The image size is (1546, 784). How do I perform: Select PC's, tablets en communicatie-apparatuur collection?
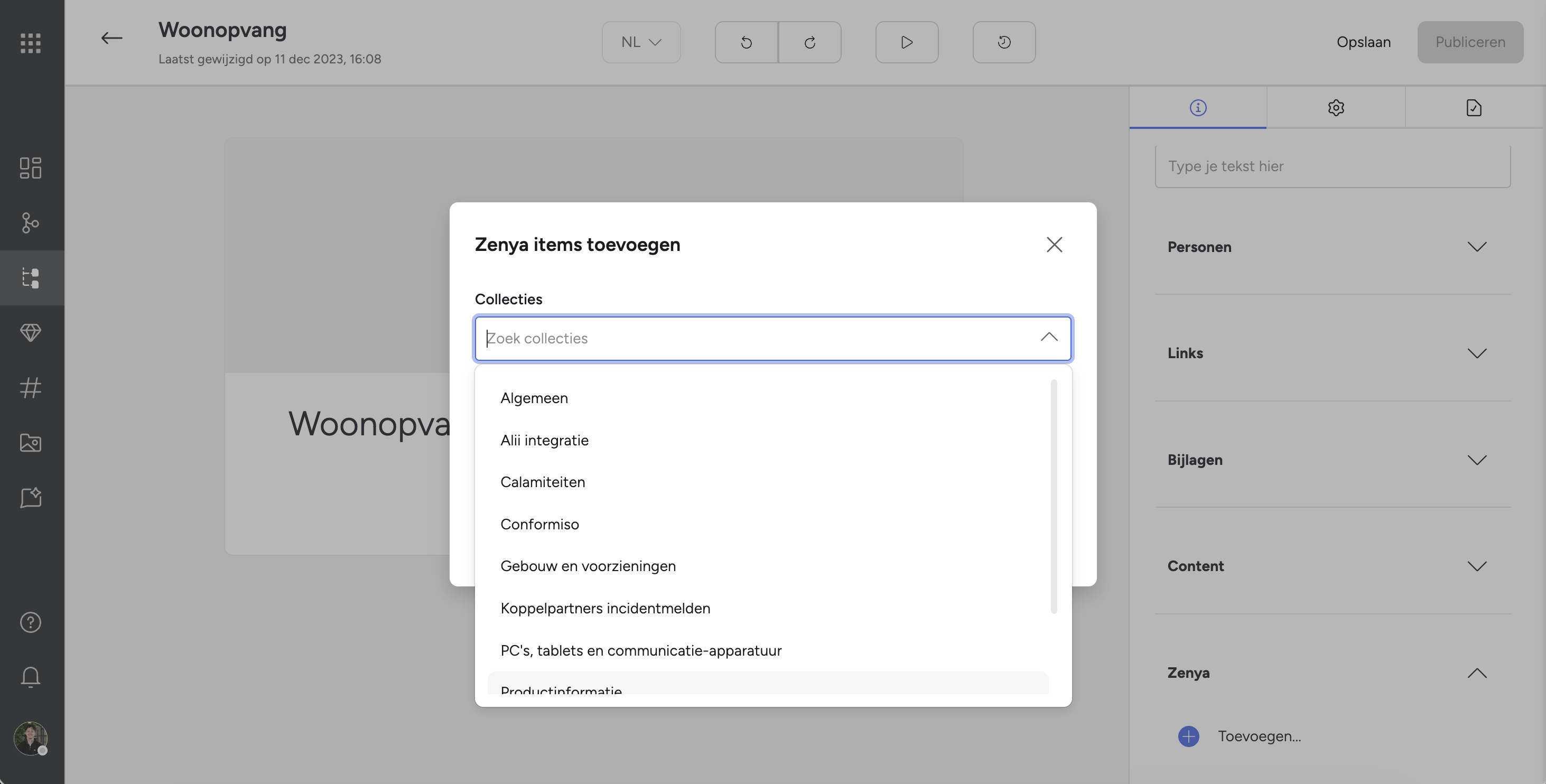[x=768, y=651]
